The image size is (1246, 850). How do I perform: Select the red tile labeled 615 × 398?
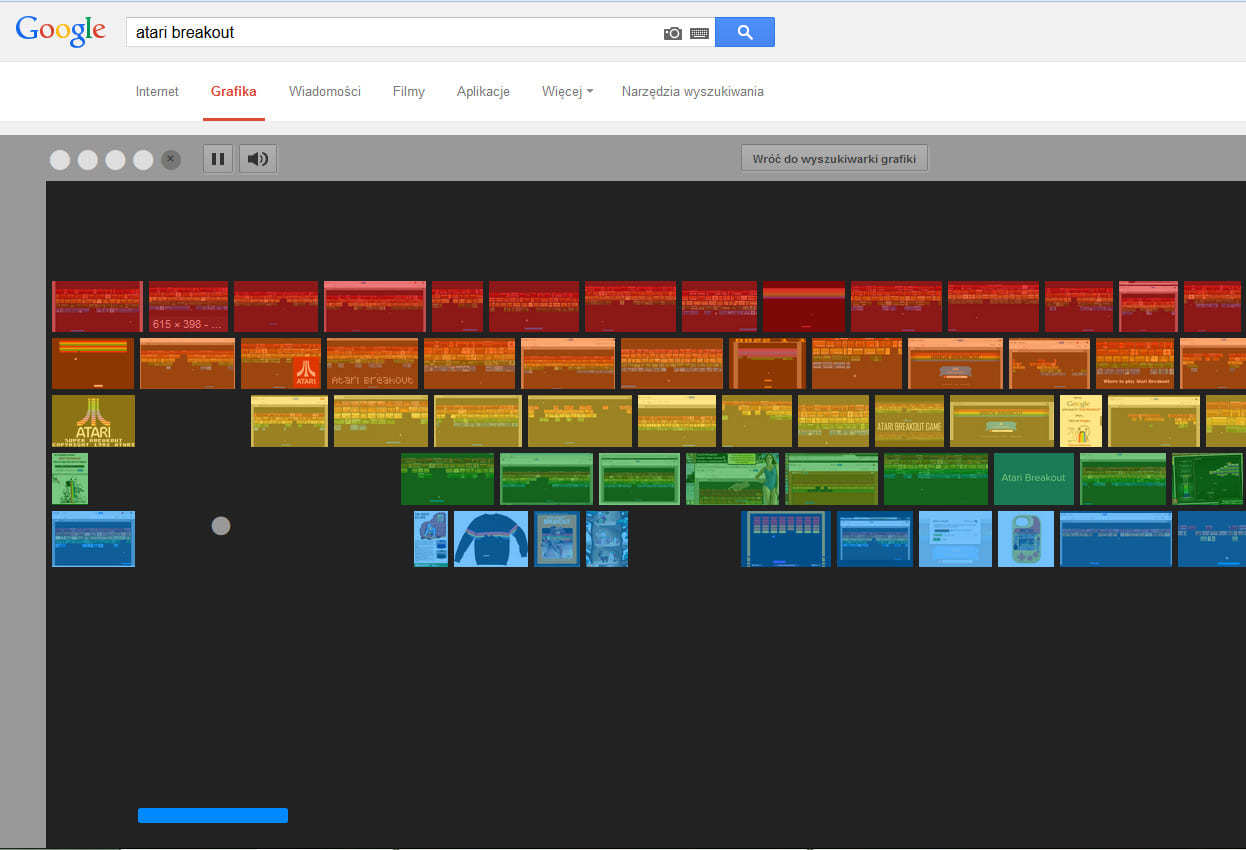coord(188,306)
